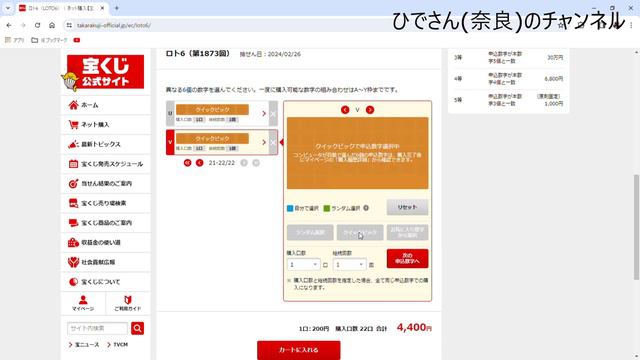The image size is (640, 360).
Task: Jump to first page of rows
Action: [187, 163]
